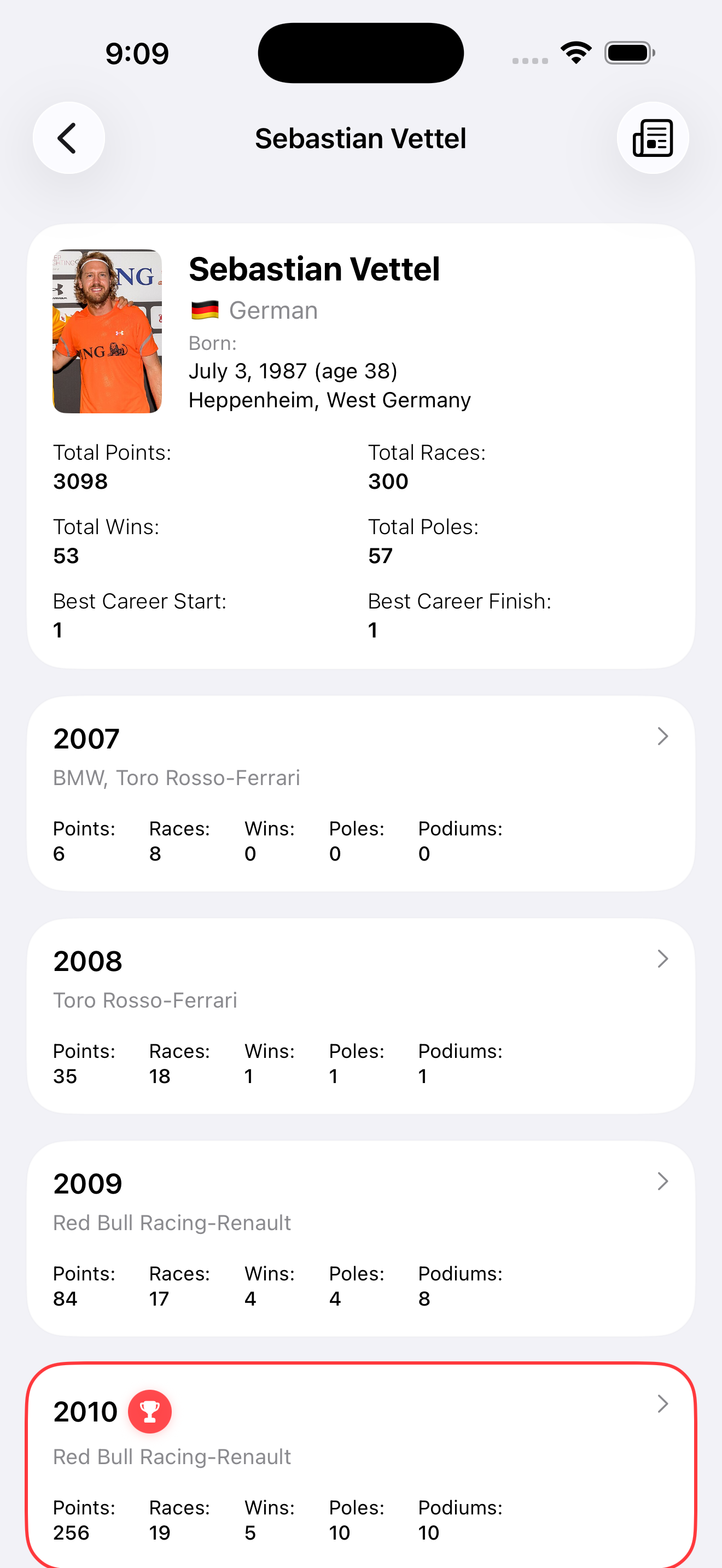
Task: Tap the Total Points value 3098
Action: point(80,482)
